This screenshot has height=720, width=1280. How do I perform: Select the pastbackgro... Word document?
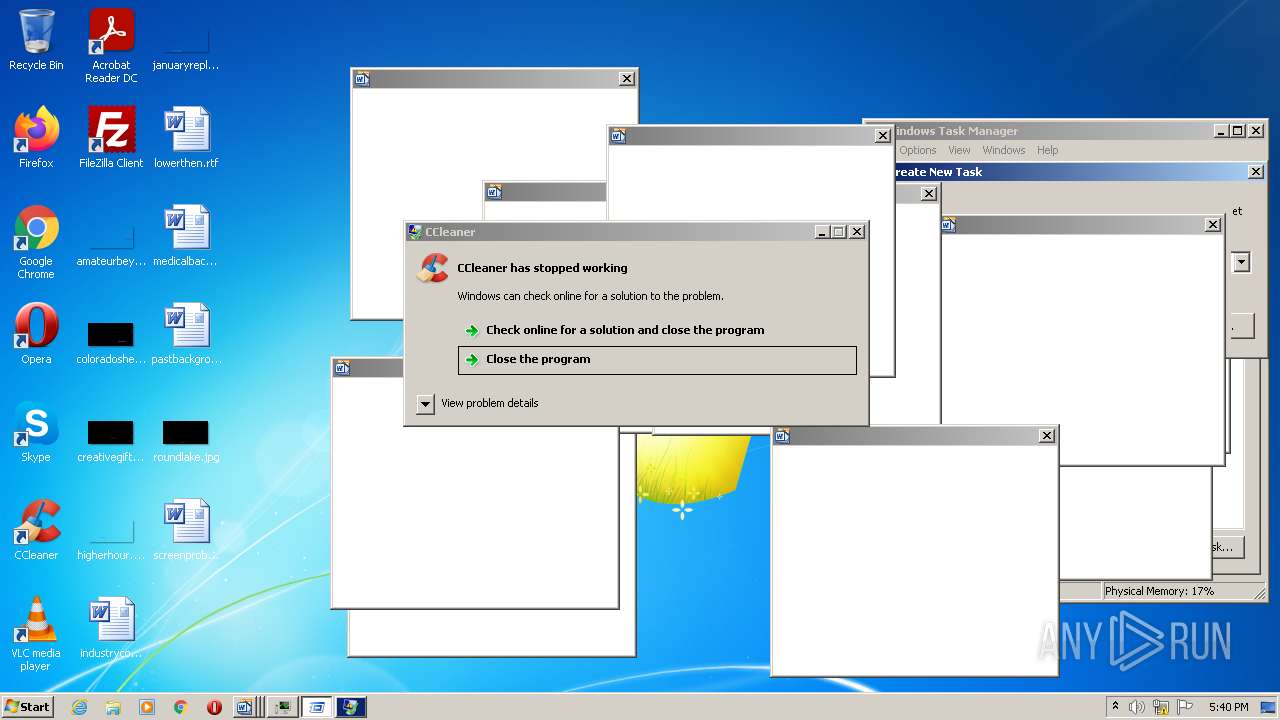pos(186,334)
